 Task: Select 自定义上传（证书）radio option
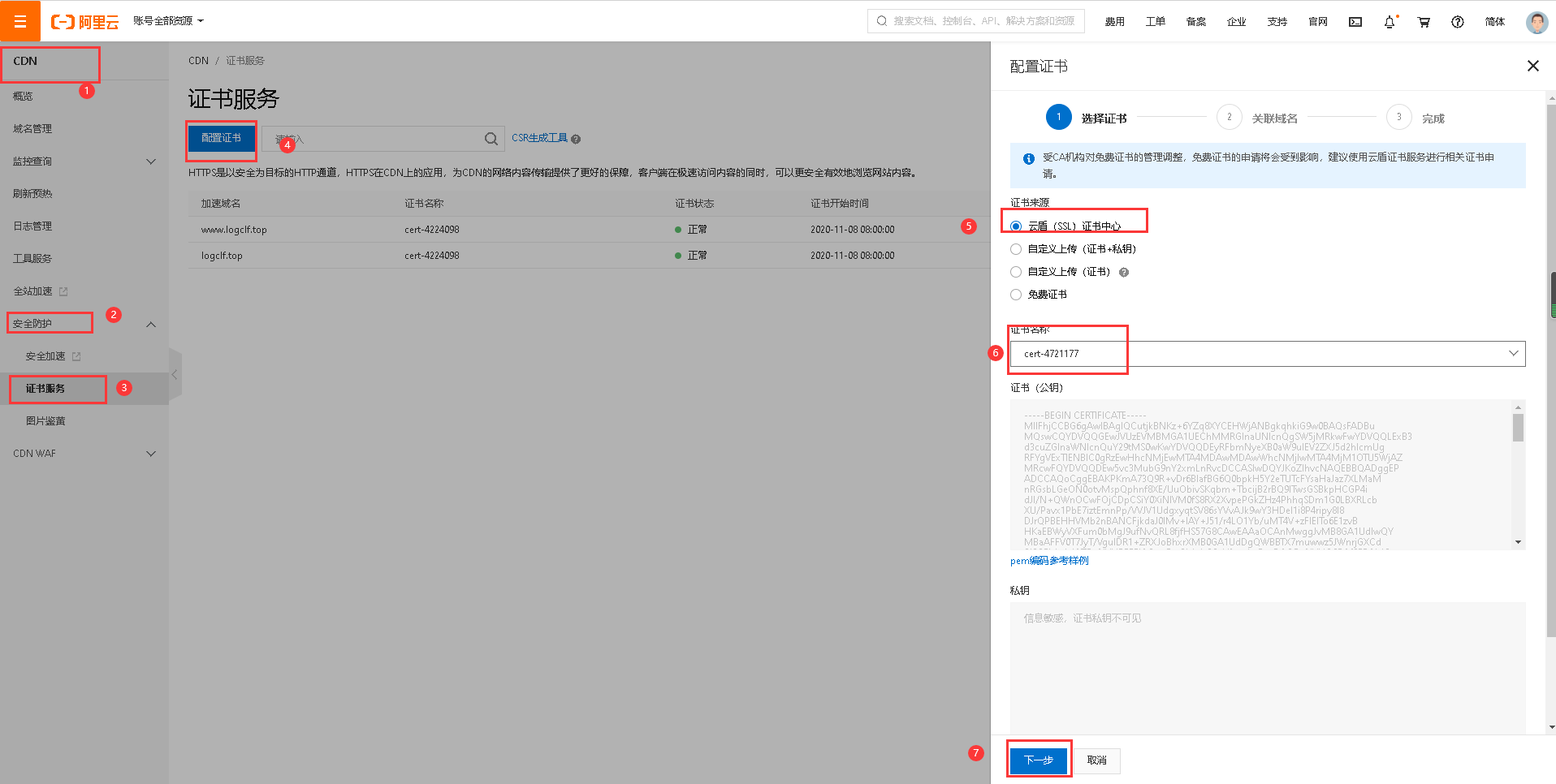click(x=1016, y=272)
